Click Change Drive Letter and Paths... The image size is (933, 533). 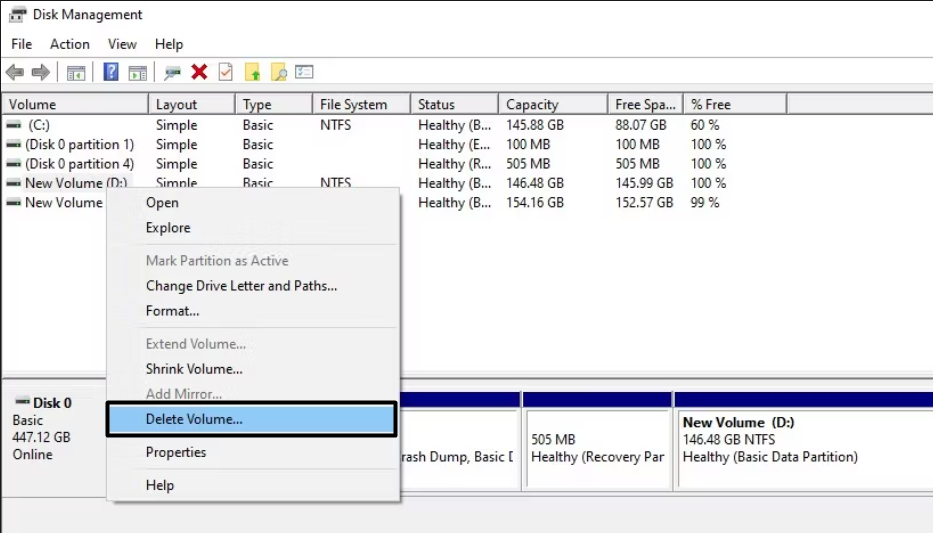click(241, 286)
